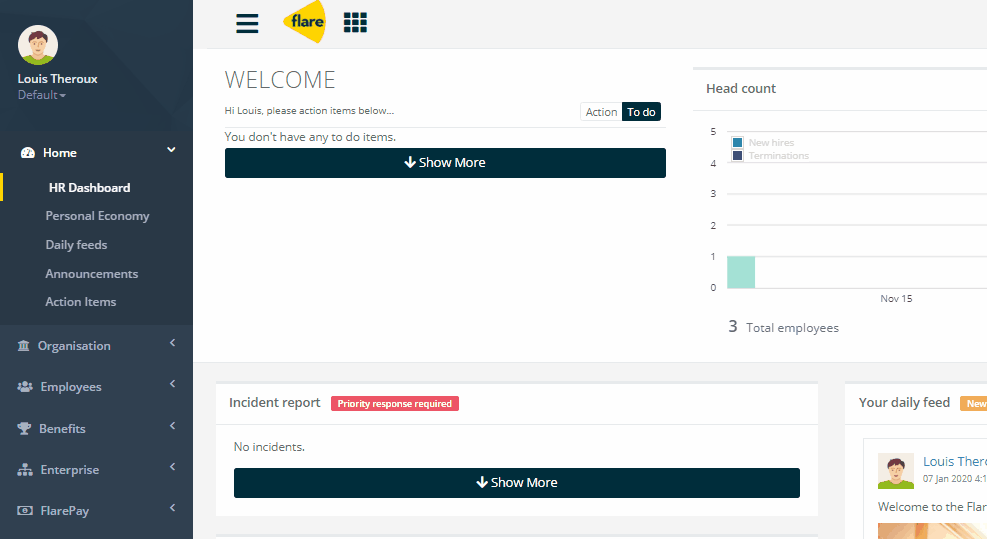Expand the FlarePay menu chevron
The height and width of the screenshot is (539, 987).
172,508
